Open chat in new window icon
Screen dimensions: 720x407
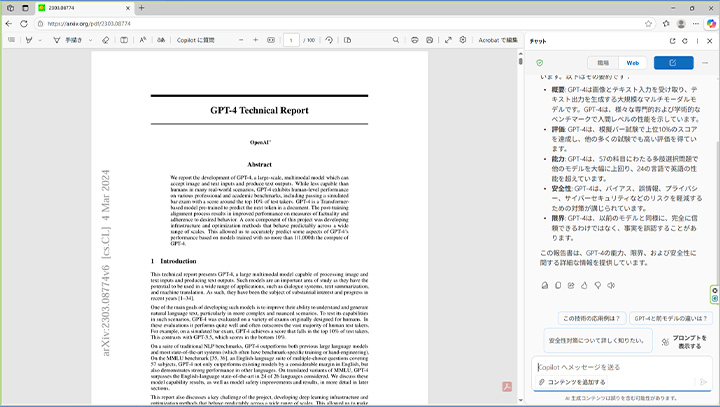[x=672, y=41]
